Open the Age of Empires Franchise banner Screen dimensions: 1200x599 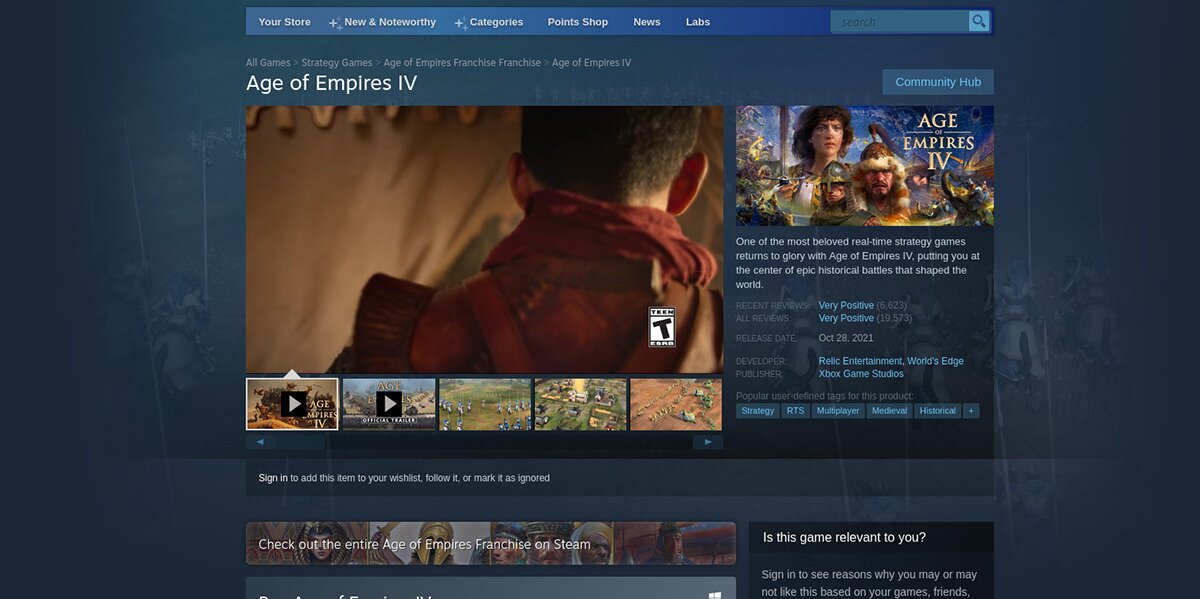tap(491, 544)
